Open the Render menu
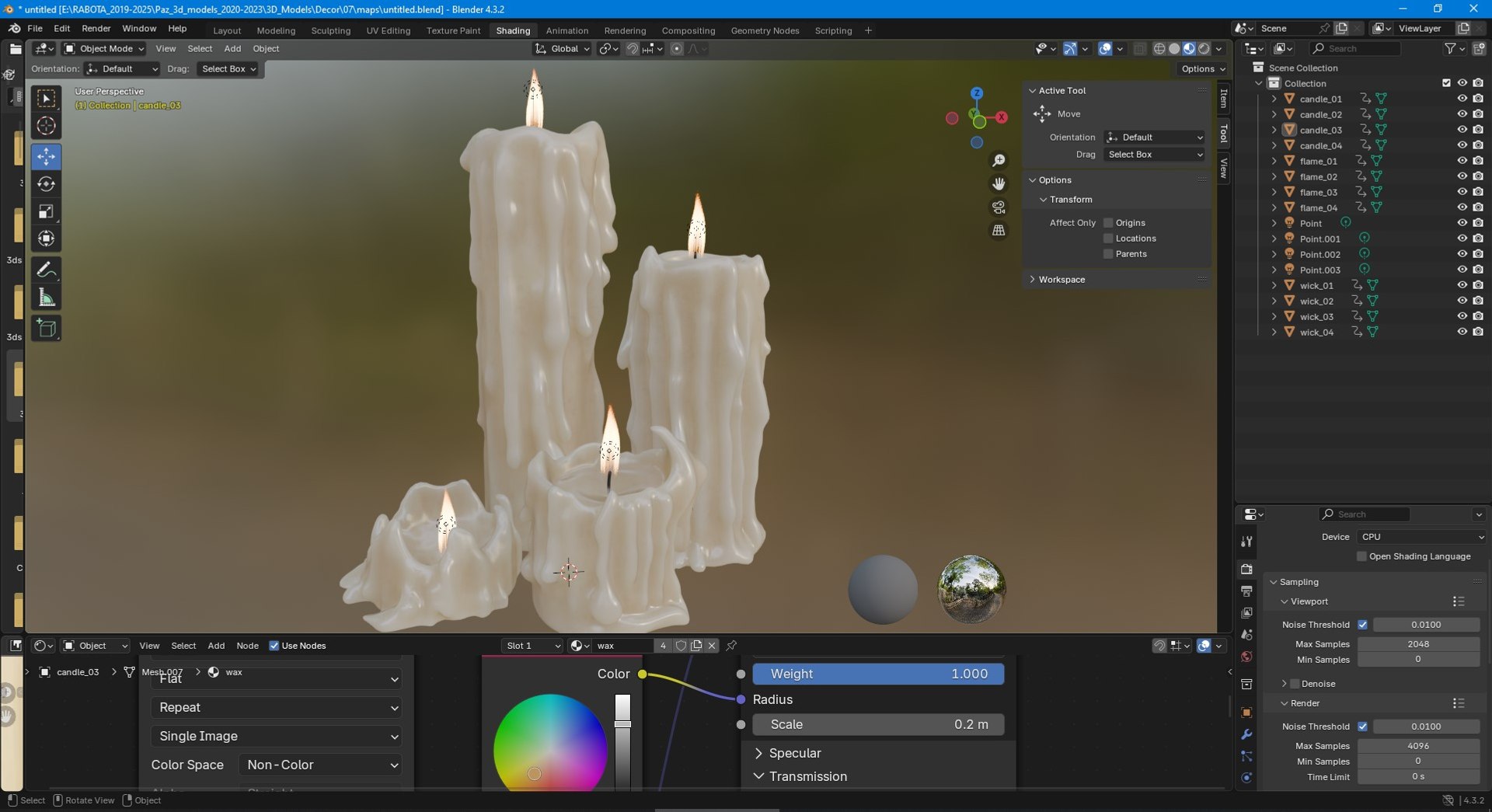 tap(96, 28)
